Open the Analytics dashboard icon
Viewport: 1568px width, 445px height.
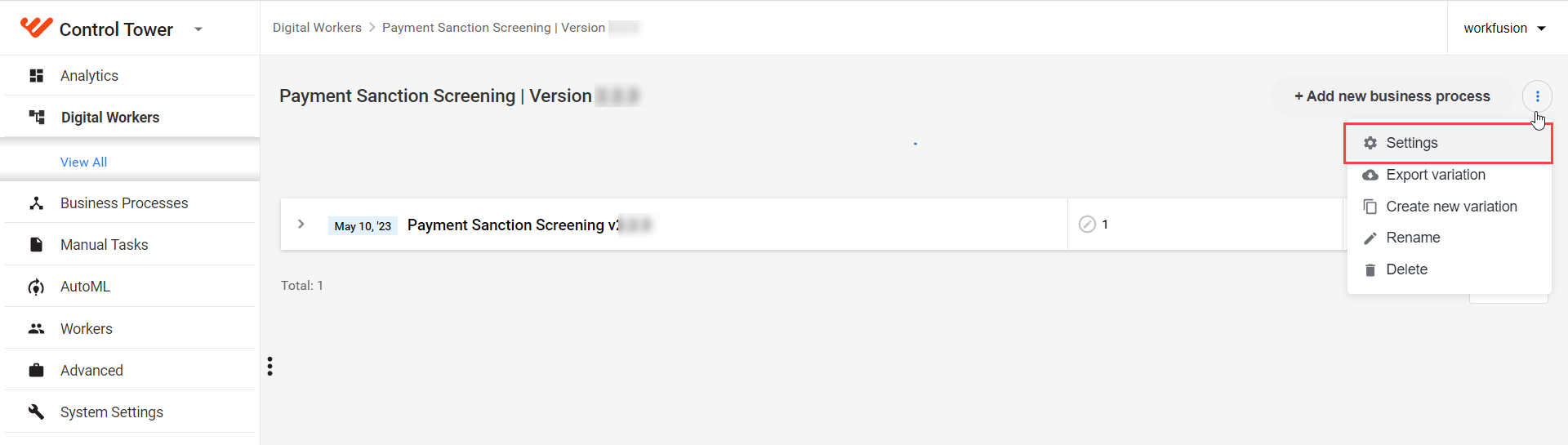point(36,76)
